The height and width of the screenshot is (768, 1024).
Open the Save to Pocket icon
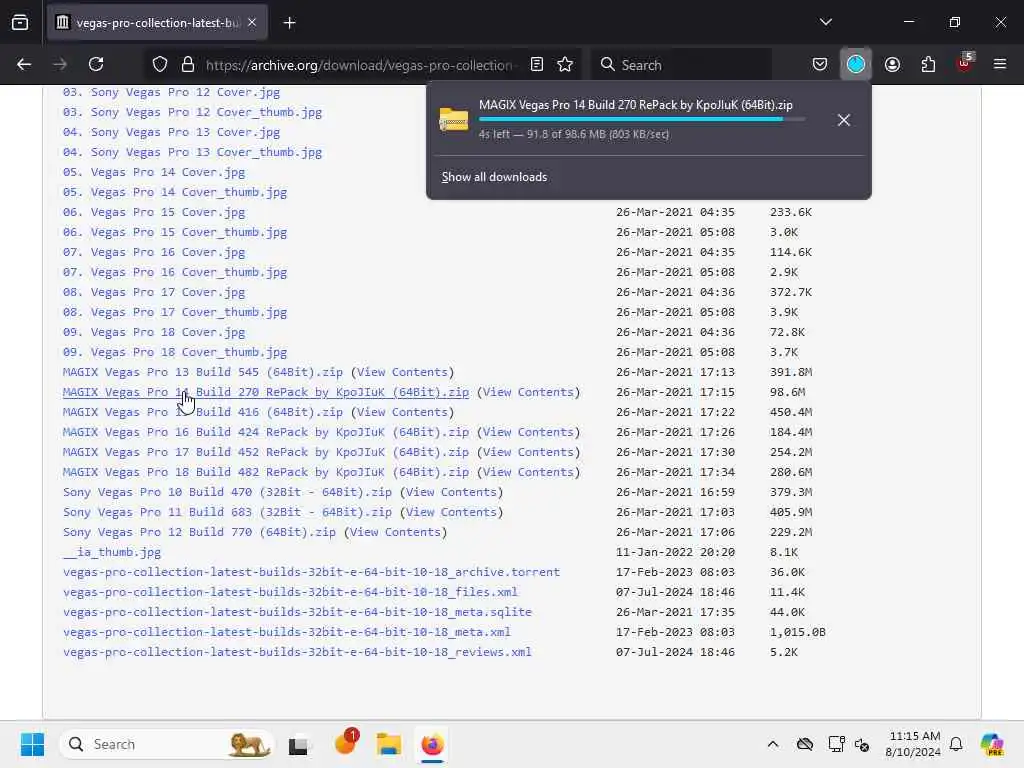pyautogui.click(x=820, y=64)
